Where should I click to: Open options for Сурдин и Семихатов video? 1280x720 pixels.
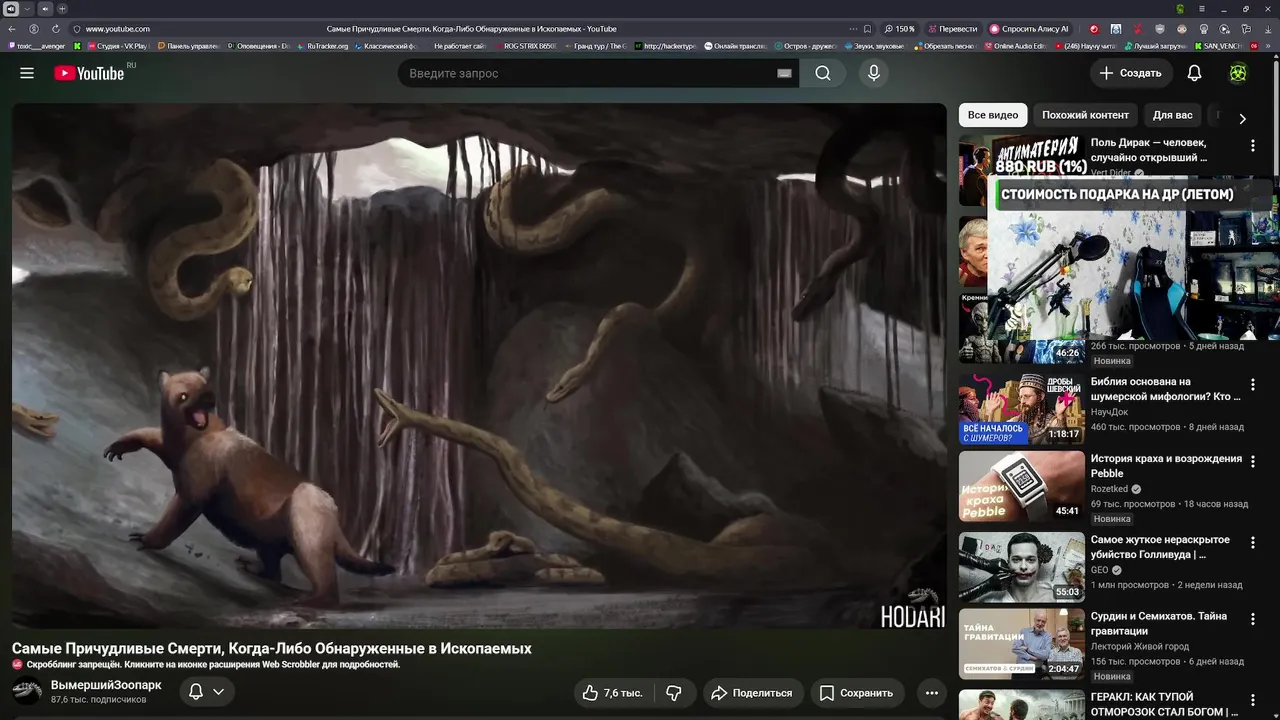(1253, 619)
